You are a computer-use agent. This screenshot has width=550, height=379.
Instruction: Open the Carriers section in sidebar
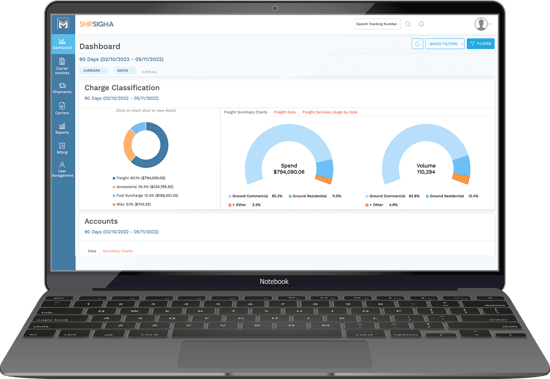(62, 108)
